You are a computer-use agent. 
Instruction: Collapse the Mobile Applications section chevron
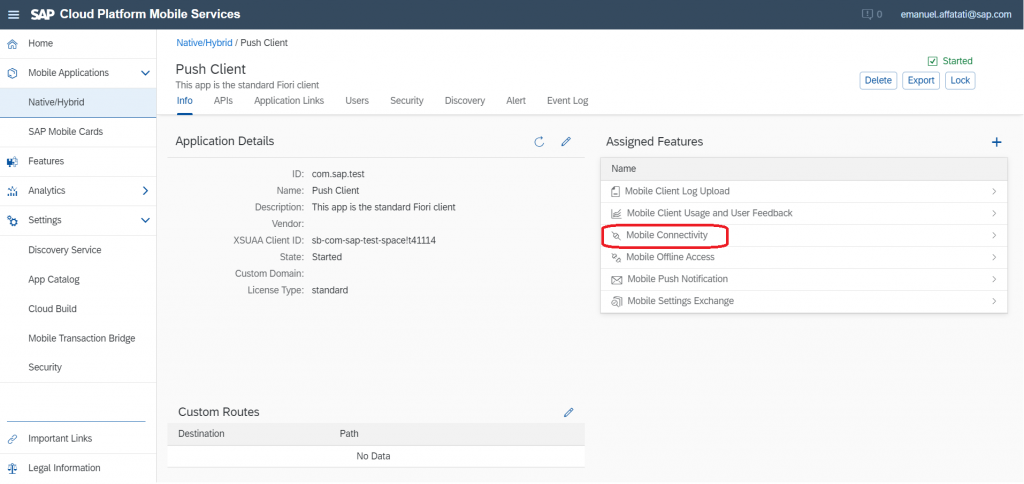[x=146, y=73]
